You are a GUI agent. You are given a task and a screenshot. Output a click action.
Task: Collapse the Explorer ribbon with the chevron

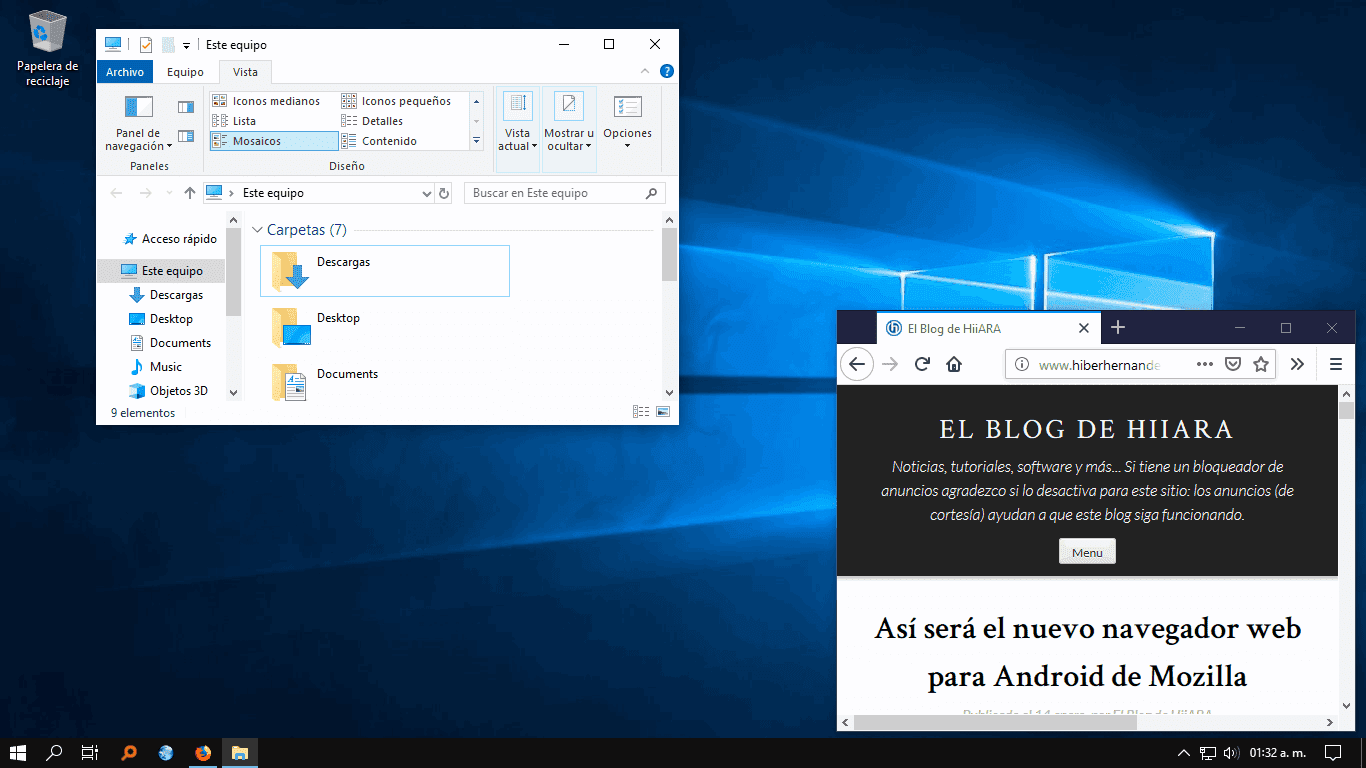[646, 71]
